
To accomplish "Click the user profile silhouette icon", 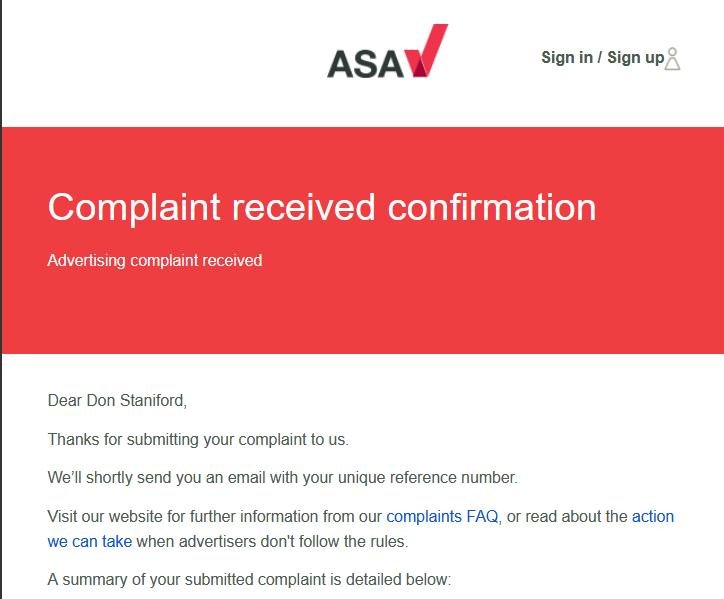I will 673,58.
